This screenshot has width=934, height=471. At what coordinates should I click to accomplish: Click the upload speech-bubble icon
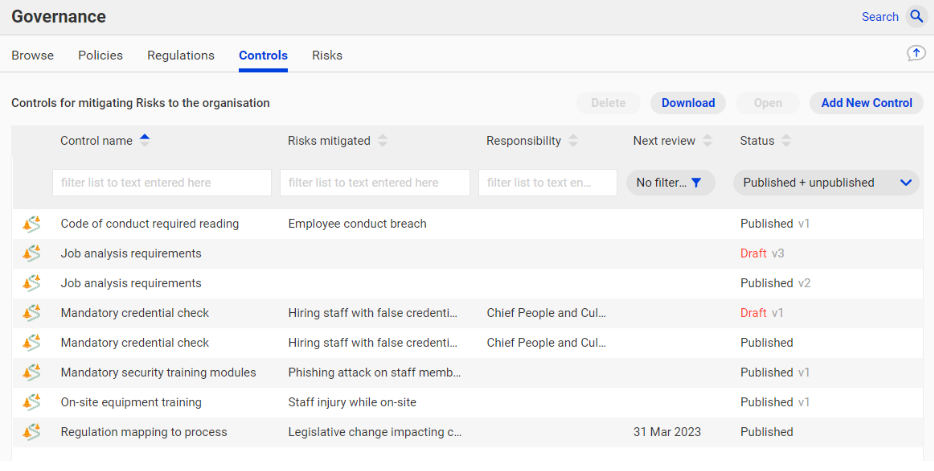click(x=916, y=54)
